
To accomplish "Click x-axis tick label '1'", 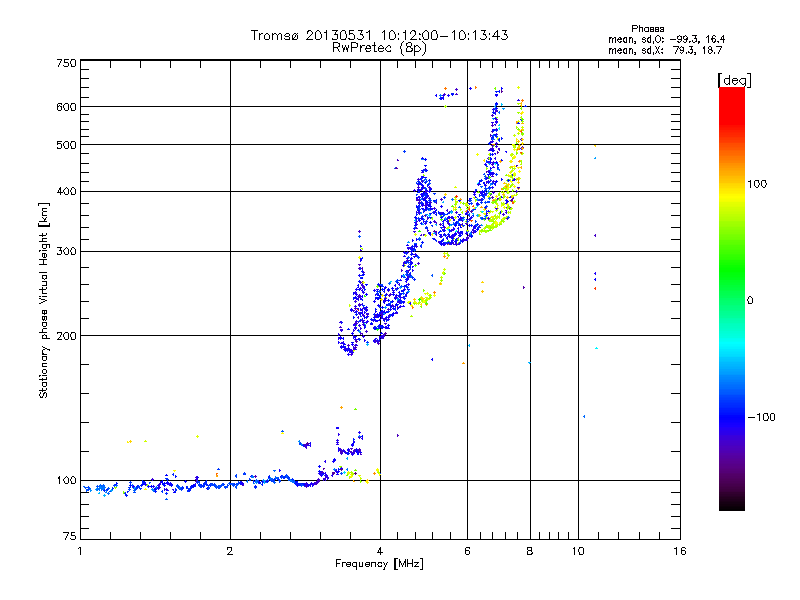I will (x=80, y=551).
